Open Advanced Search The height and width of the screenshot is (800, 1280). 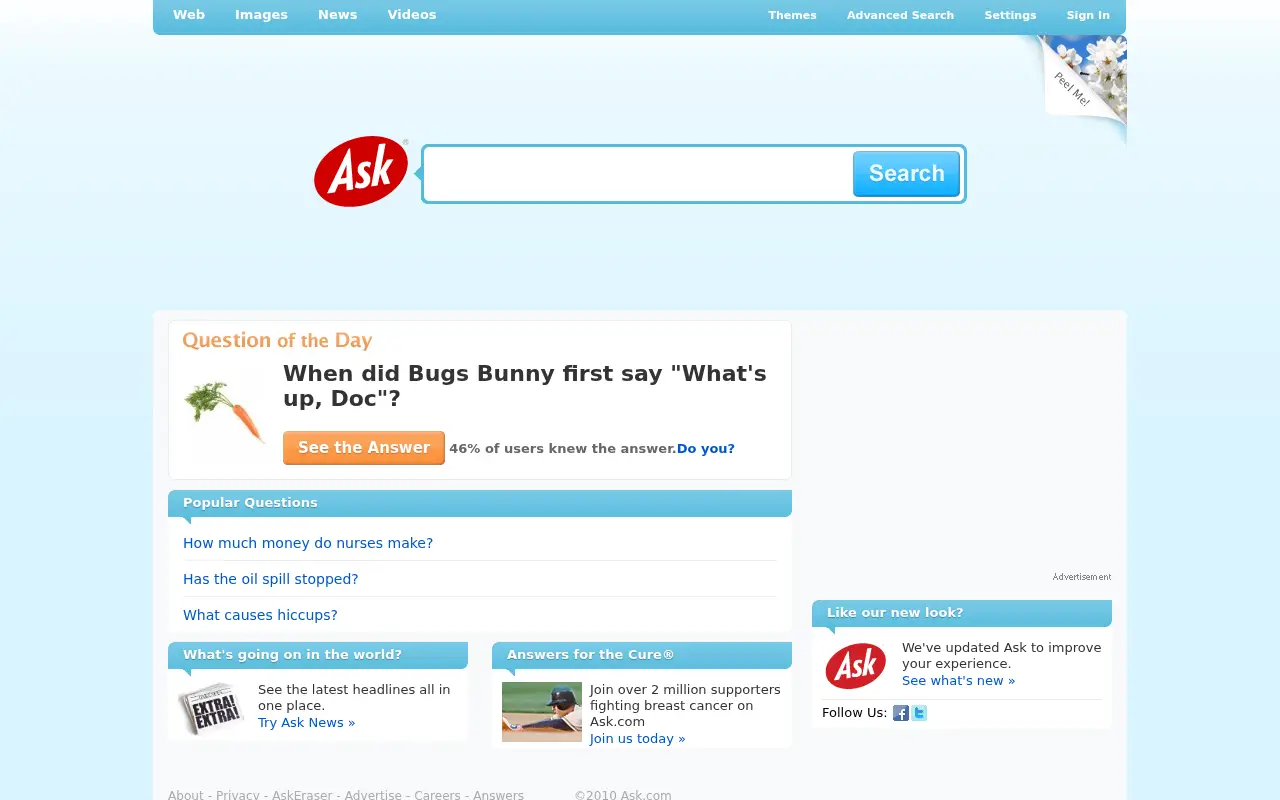tap(900, 15)
